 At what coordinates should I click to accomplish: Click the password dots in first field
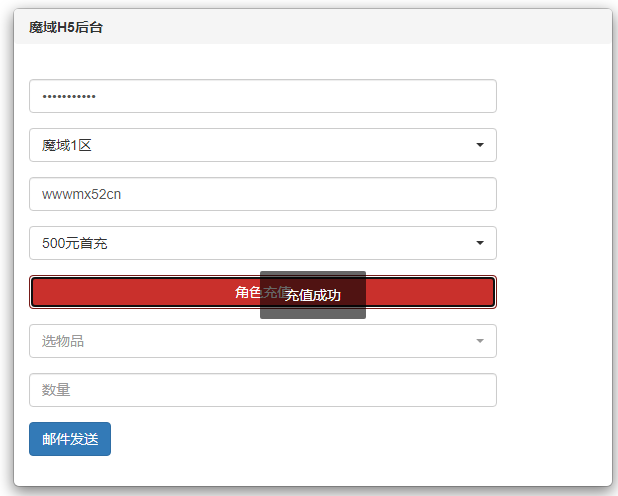point(69,97)
